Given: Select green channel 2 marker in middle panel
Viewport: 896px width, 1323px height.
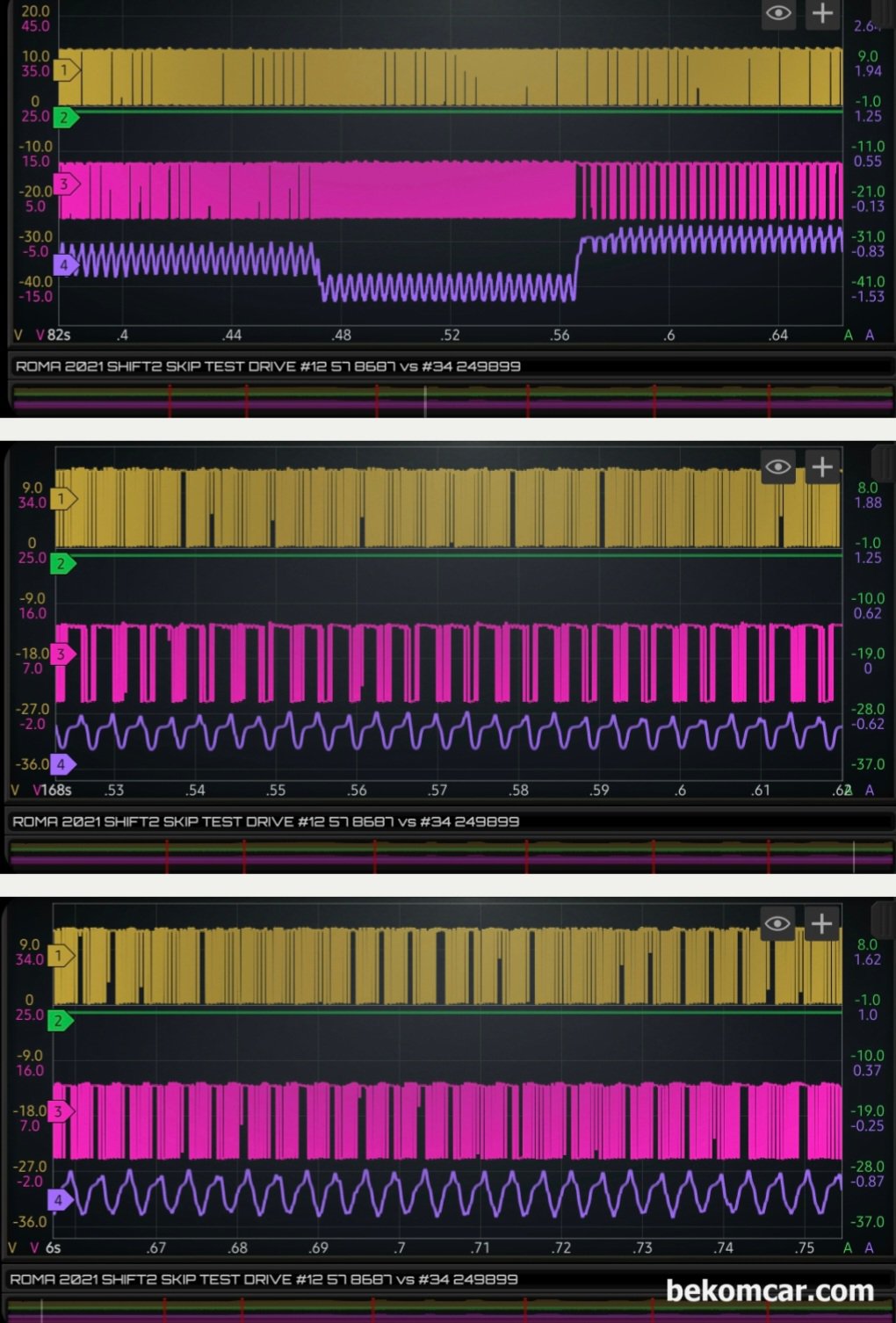Looking at the screenshot, I should [x=63, y=564].
